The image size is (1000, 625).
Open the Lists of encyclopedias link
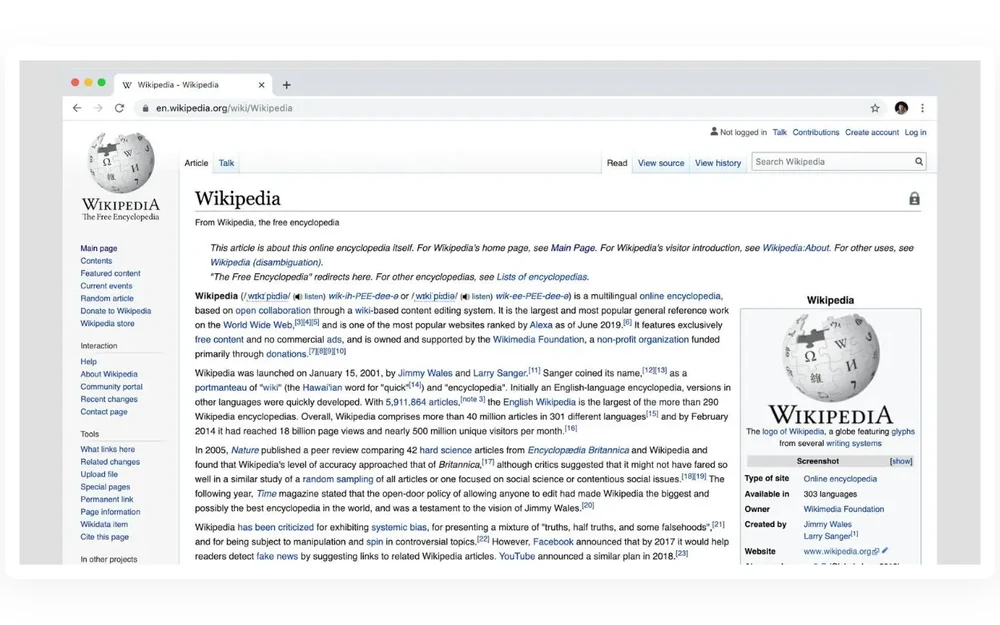542,277
